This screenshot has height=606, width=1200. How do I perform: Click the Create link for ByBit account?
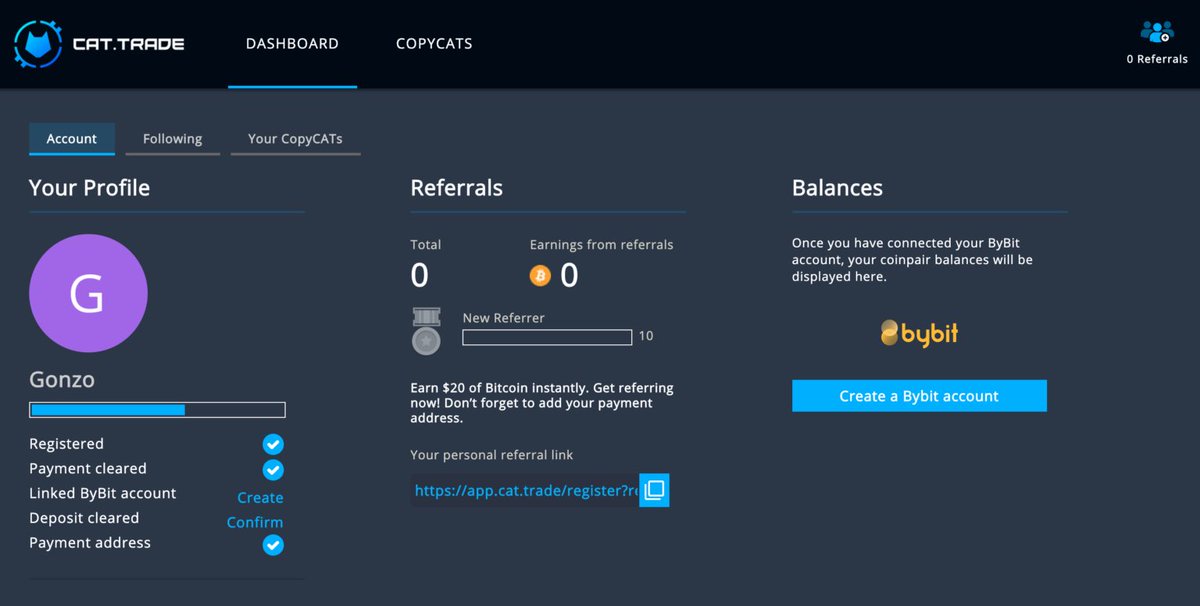[x=260, y=497]
